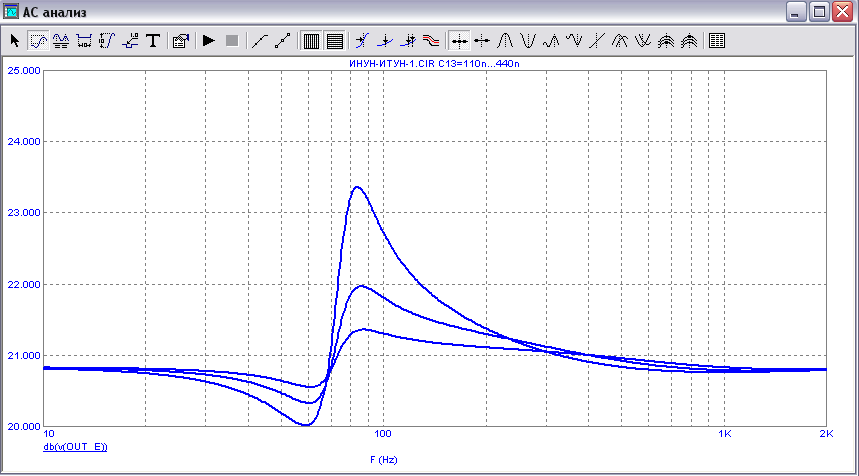Select the Peak cursor positioning icon

coord(505,41)
